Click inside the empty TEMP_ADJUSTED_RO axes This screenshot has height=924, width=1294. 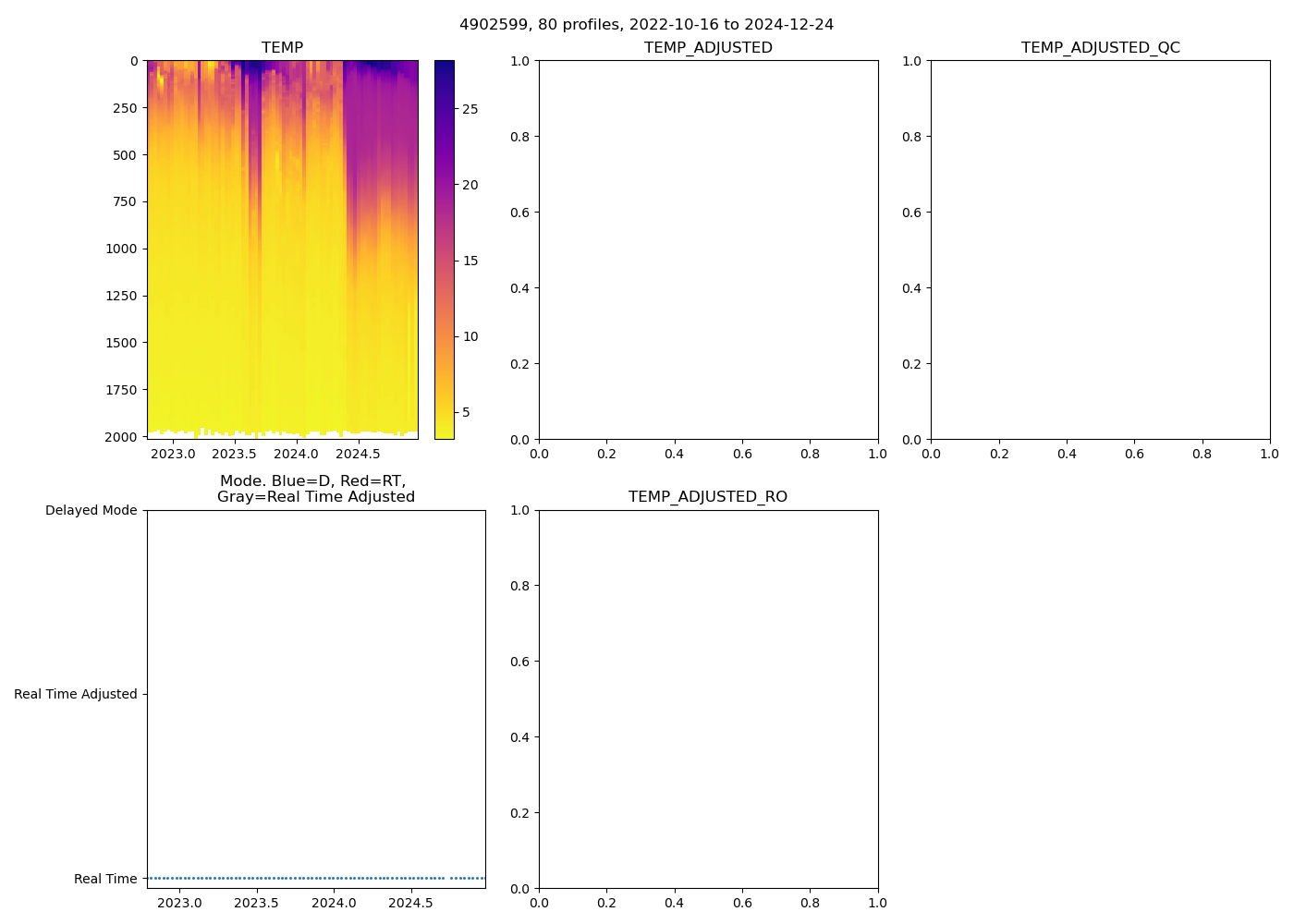click(x=708, y=699)
